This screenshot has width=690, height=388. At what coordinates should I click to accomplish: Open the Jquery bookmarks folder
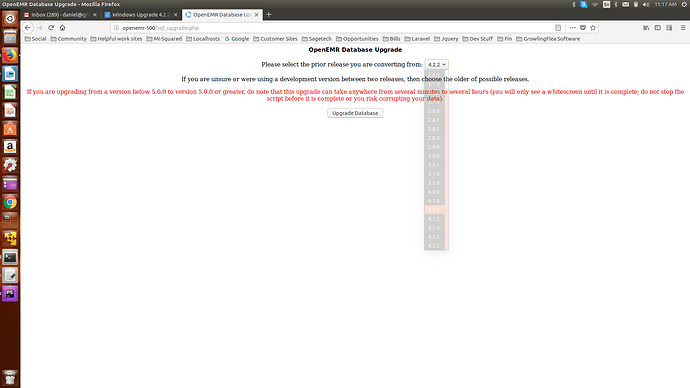tap(446, 39)
